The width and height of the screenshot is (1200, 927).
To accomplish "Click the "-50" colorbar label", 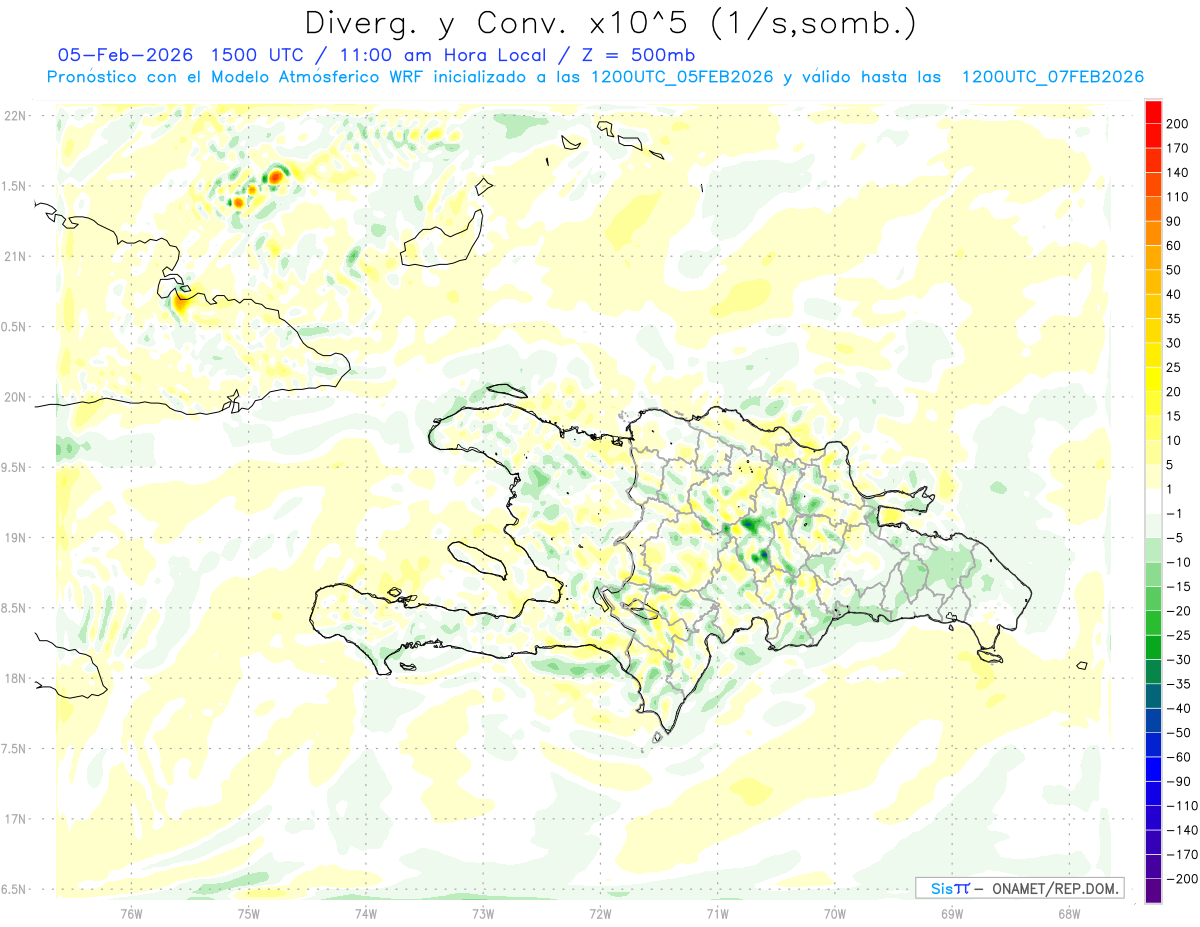I will 1178,733.
